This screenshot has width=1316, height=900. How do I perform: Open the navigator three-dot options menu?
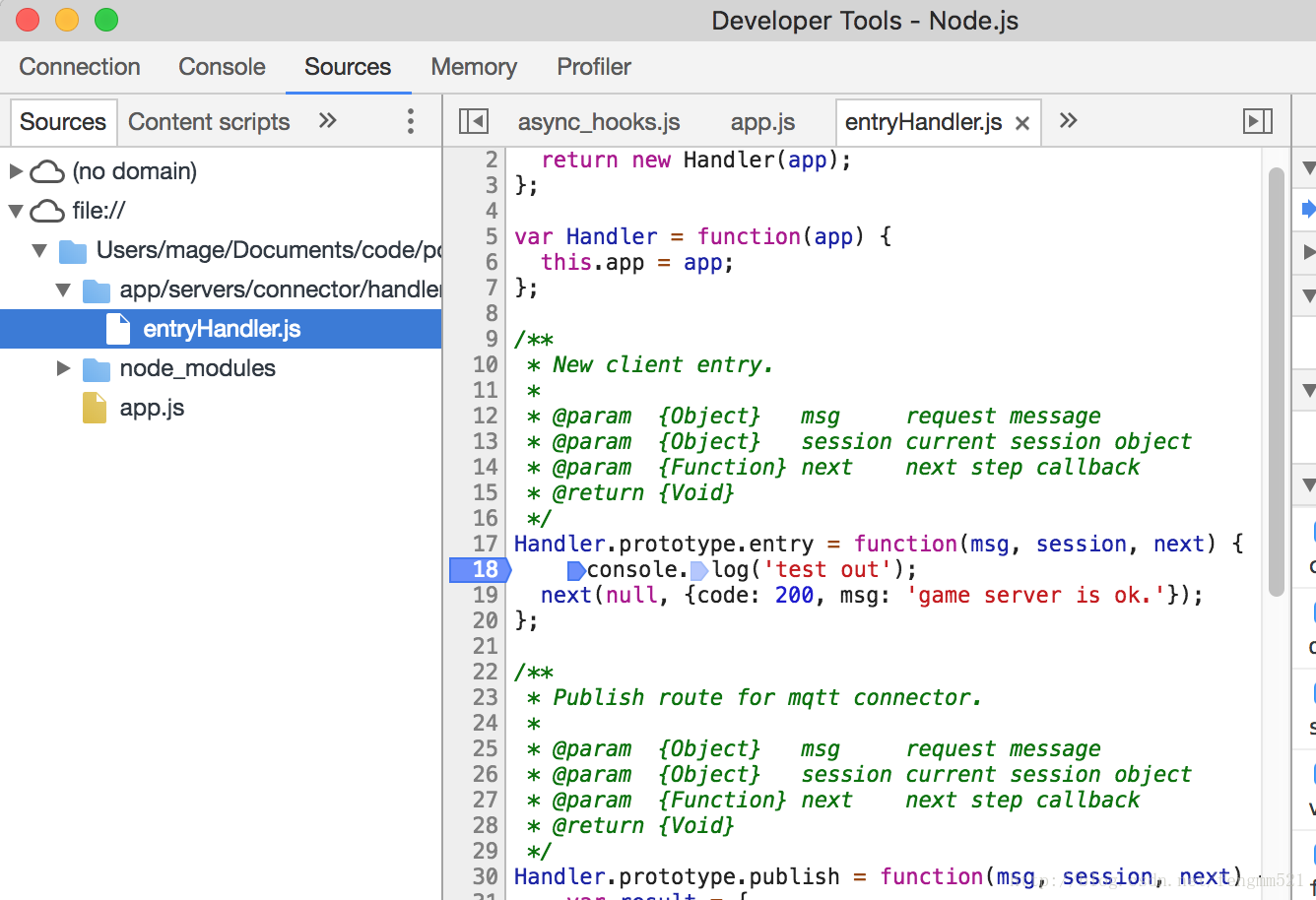411,121
